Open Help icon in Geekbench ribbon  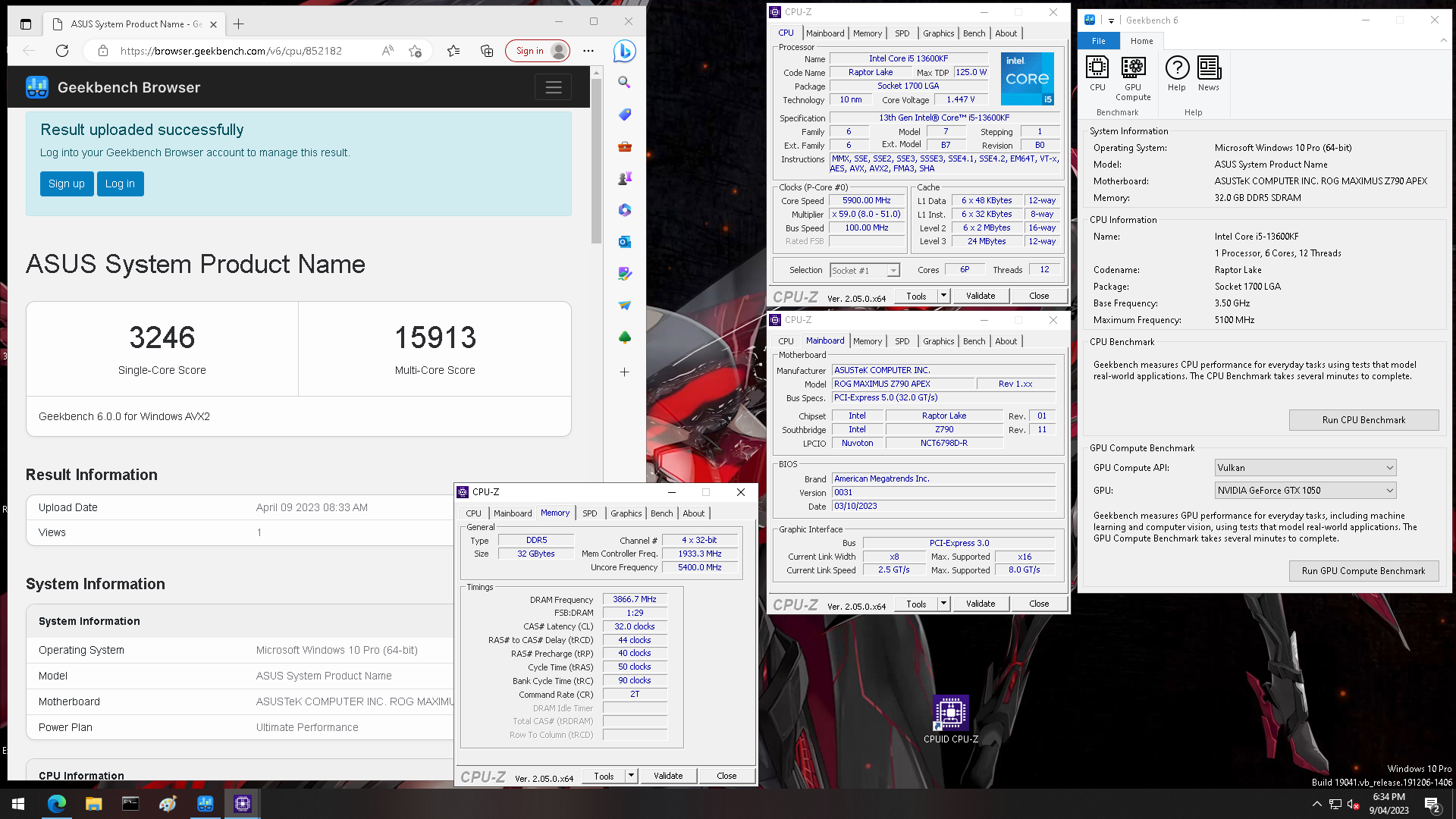tap(1177, 74)
